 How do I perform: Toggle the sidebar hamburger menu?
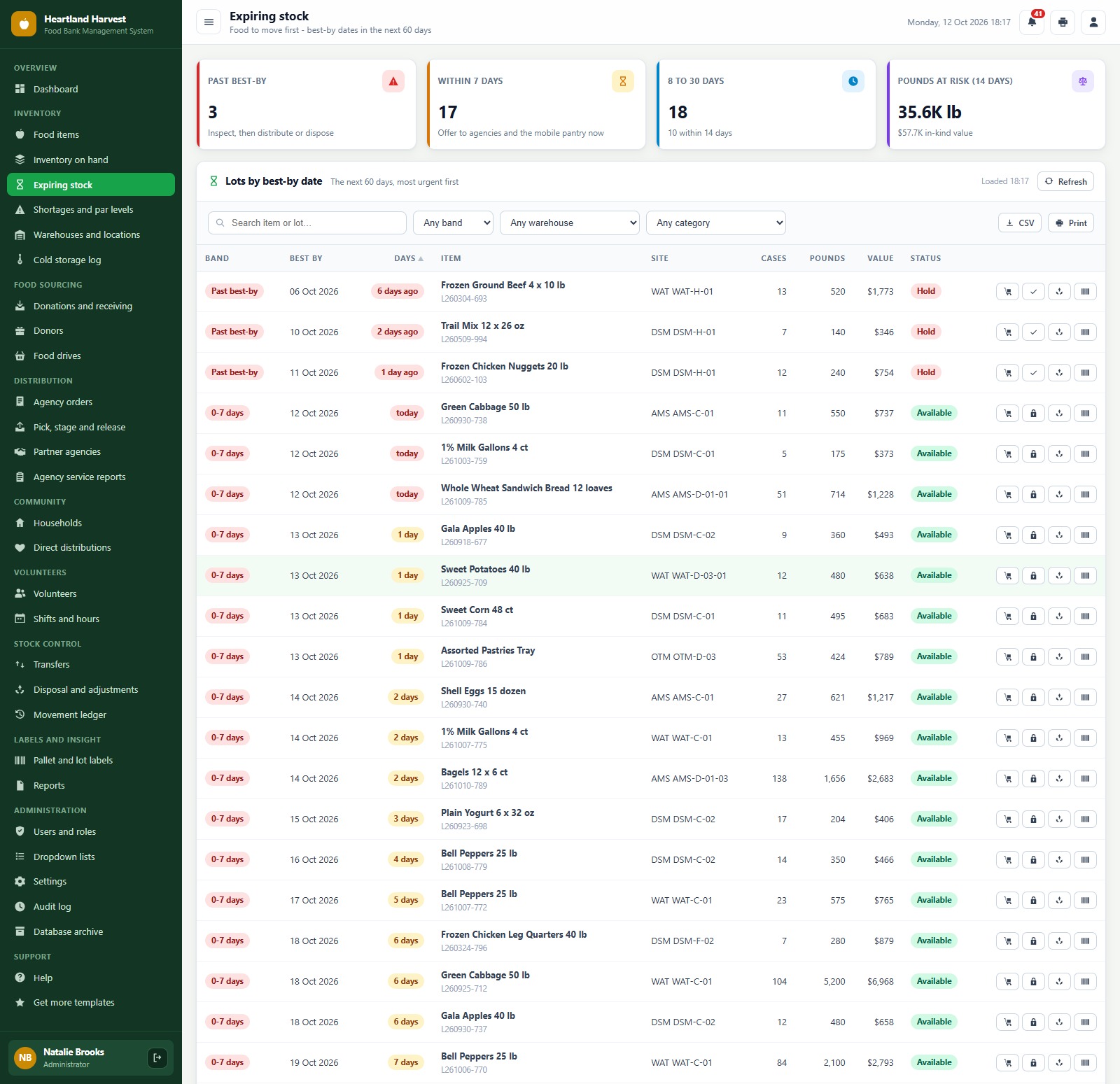point(209,22)
